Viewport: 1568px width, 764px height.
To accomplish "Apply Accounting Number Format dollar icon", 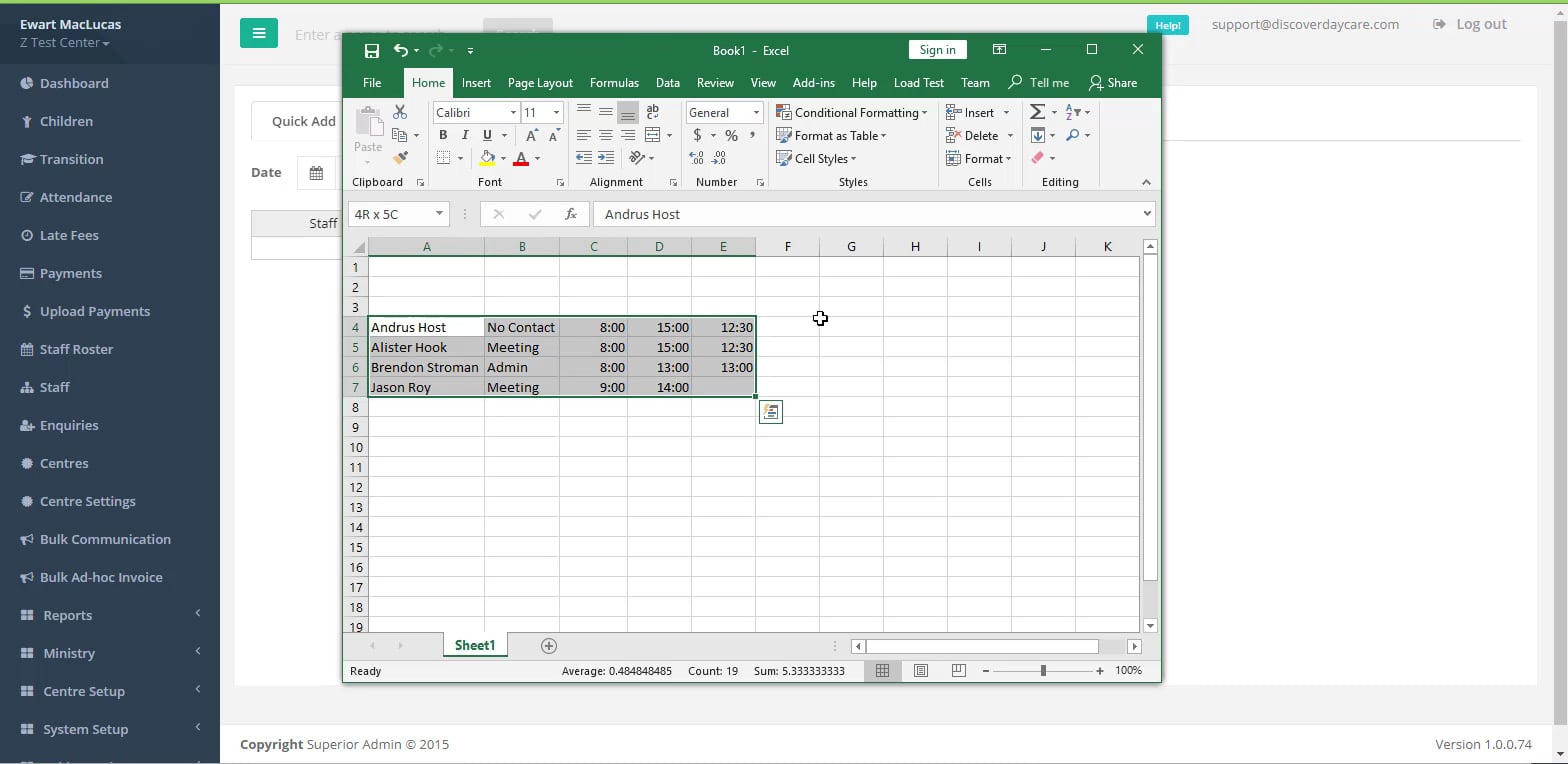I will pyautogui.click(x=698, y=135).
